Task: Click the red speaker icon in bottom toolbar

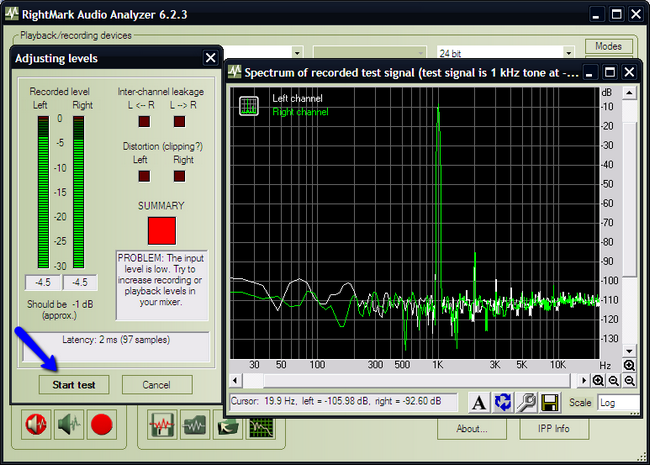Action: (x=38, y=425)
